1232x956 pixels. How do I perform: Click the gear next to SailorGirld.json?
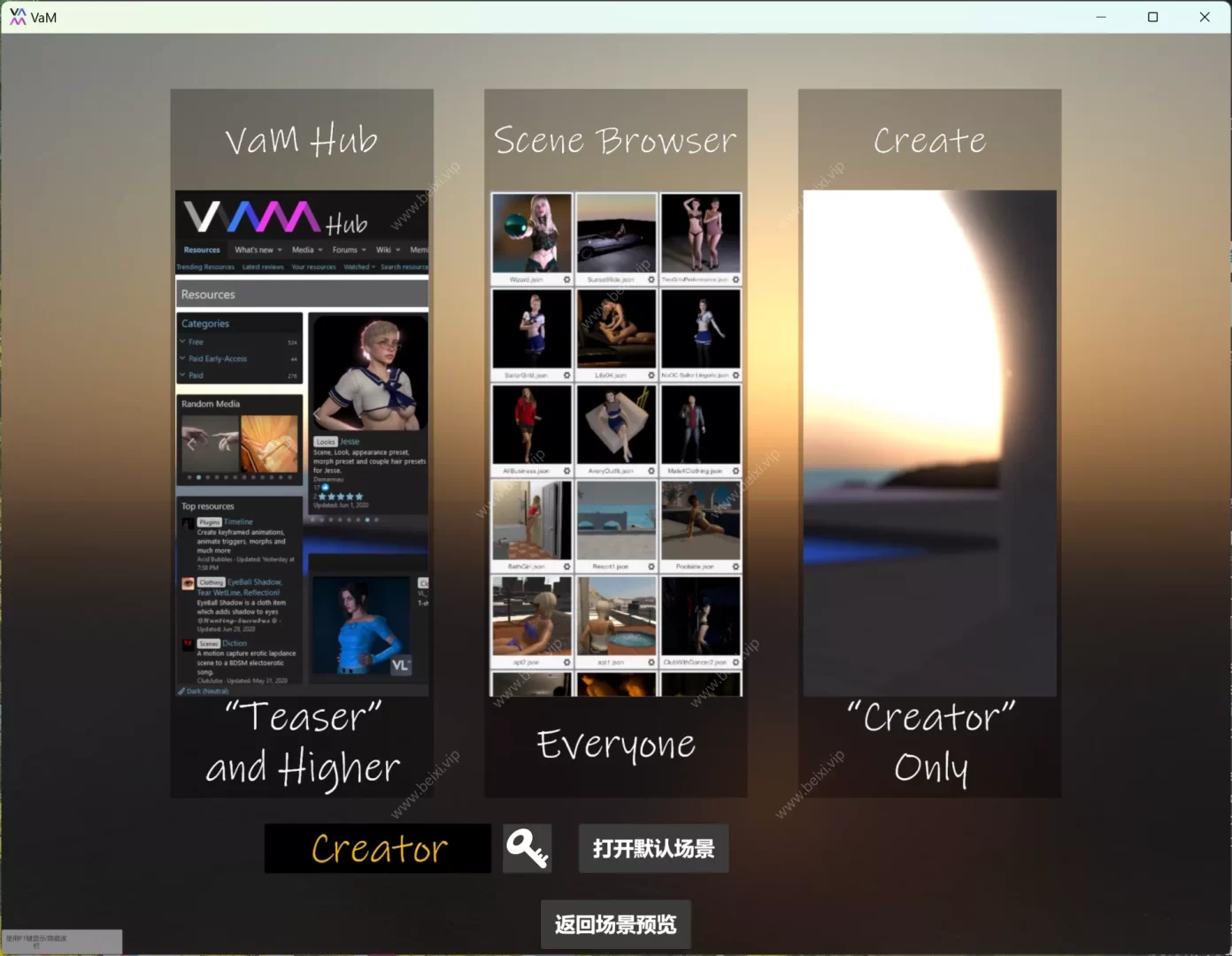click(x=566, y=375)
